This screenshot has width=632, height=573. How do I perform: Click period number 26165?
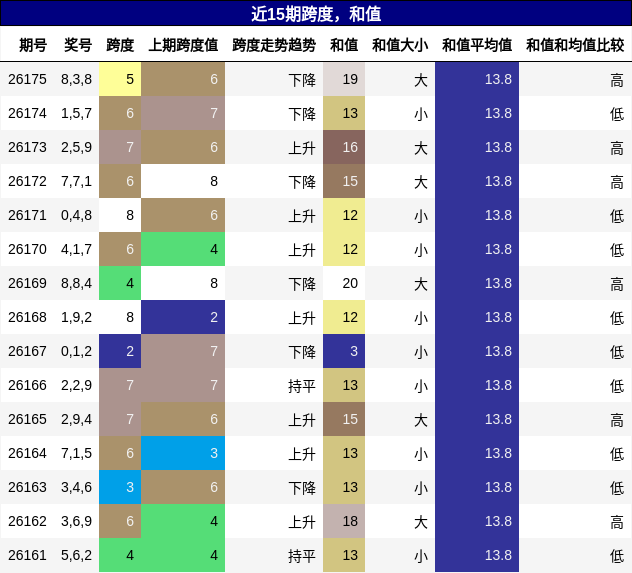coord(27,419)
